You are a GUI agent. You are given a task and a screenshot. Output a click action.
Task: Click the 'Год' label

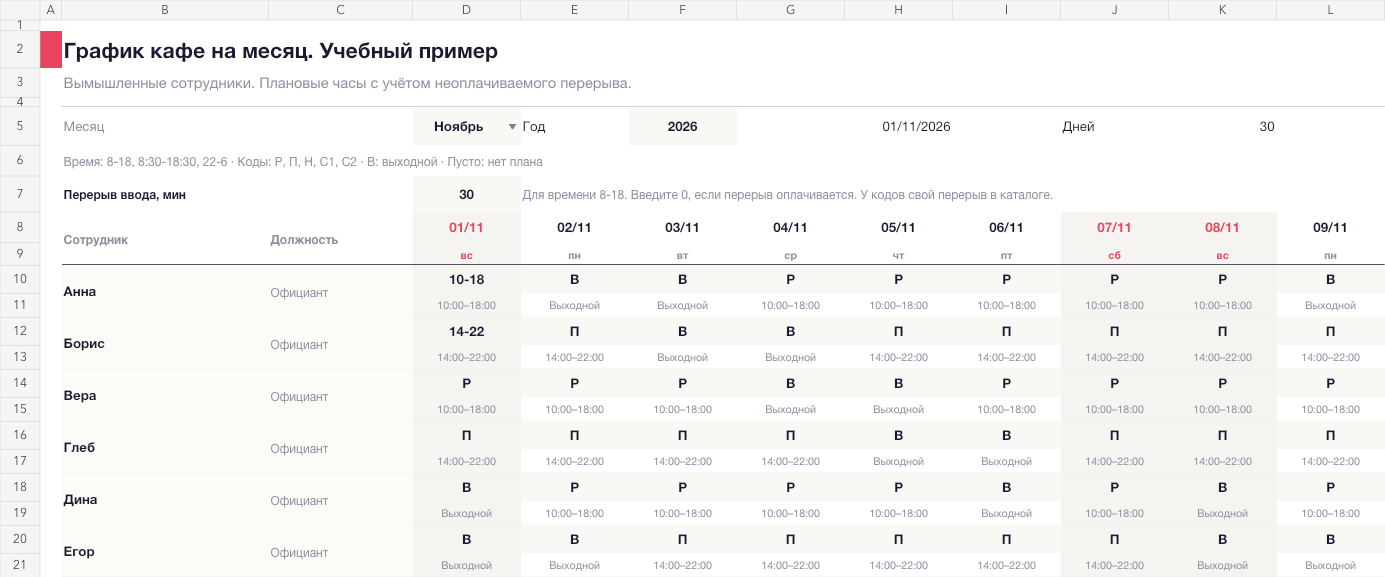coord(534,127)
